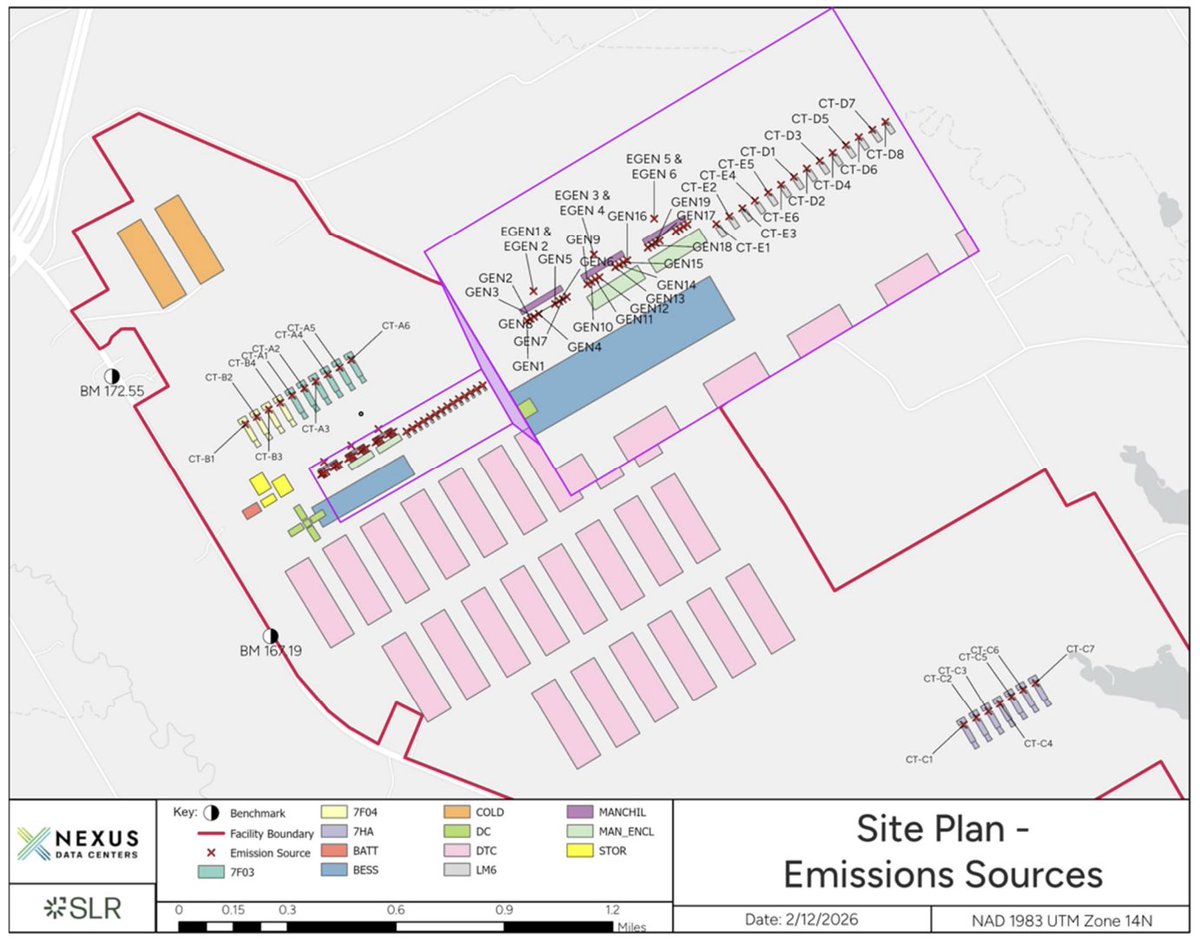Click the 'BM 167.19' benchmark label

tap(270, 651)
